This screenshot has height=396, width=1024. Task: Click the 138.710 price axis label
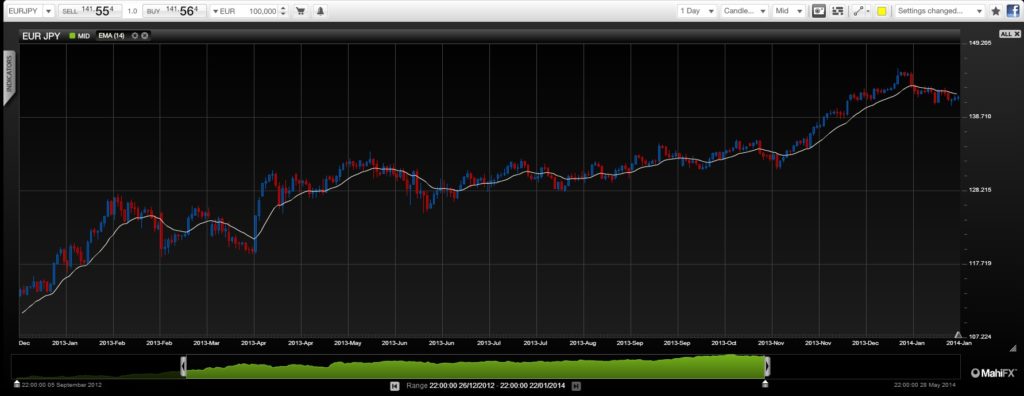(980, 116)
